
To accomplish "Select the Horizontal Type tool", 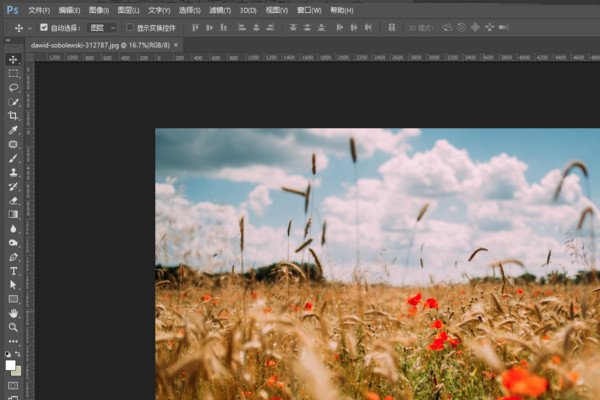I will 14,270.
